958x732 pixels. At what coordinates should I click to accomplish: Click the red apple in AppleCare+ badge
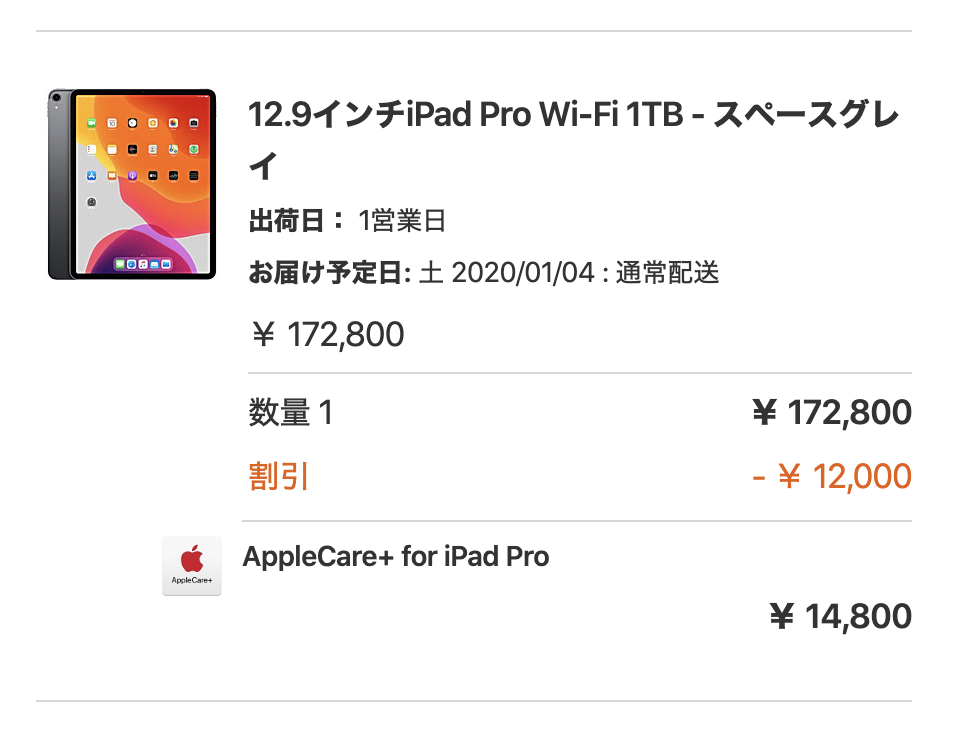[192, 559]
